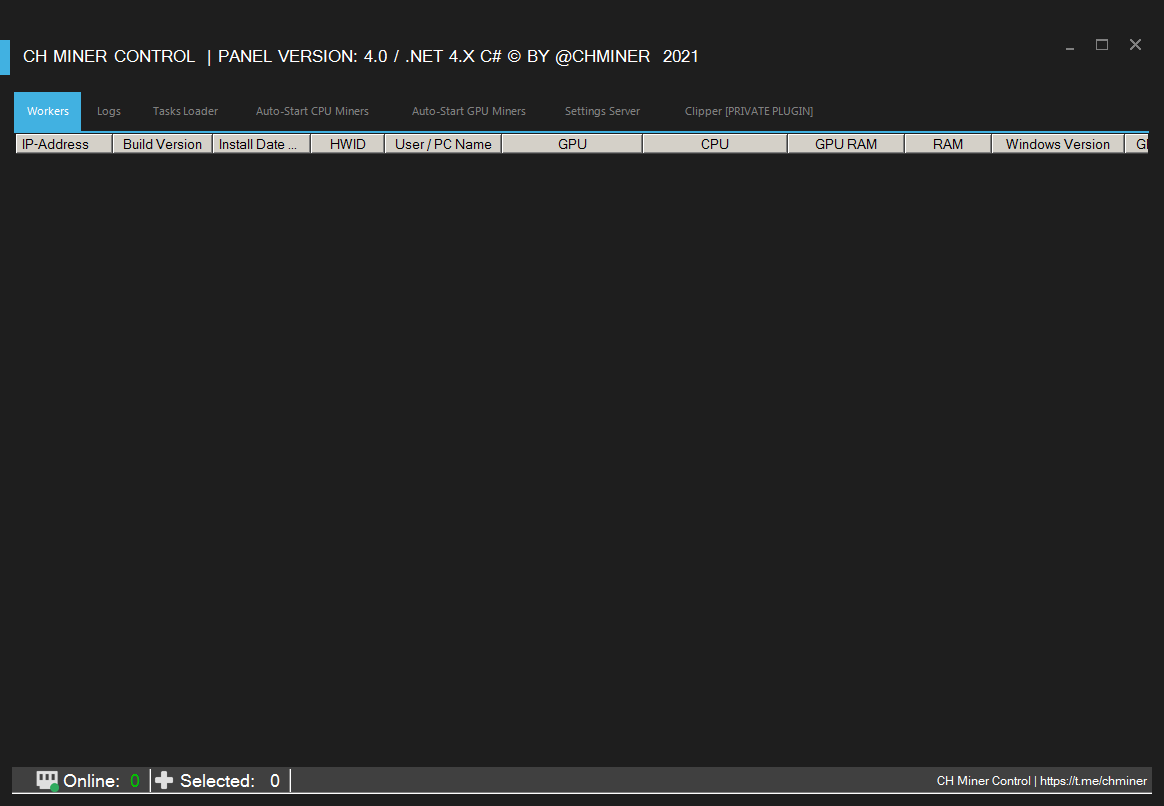1164x806 pixels.
Task: Click the HWID column header
Action: pos(347,144)
